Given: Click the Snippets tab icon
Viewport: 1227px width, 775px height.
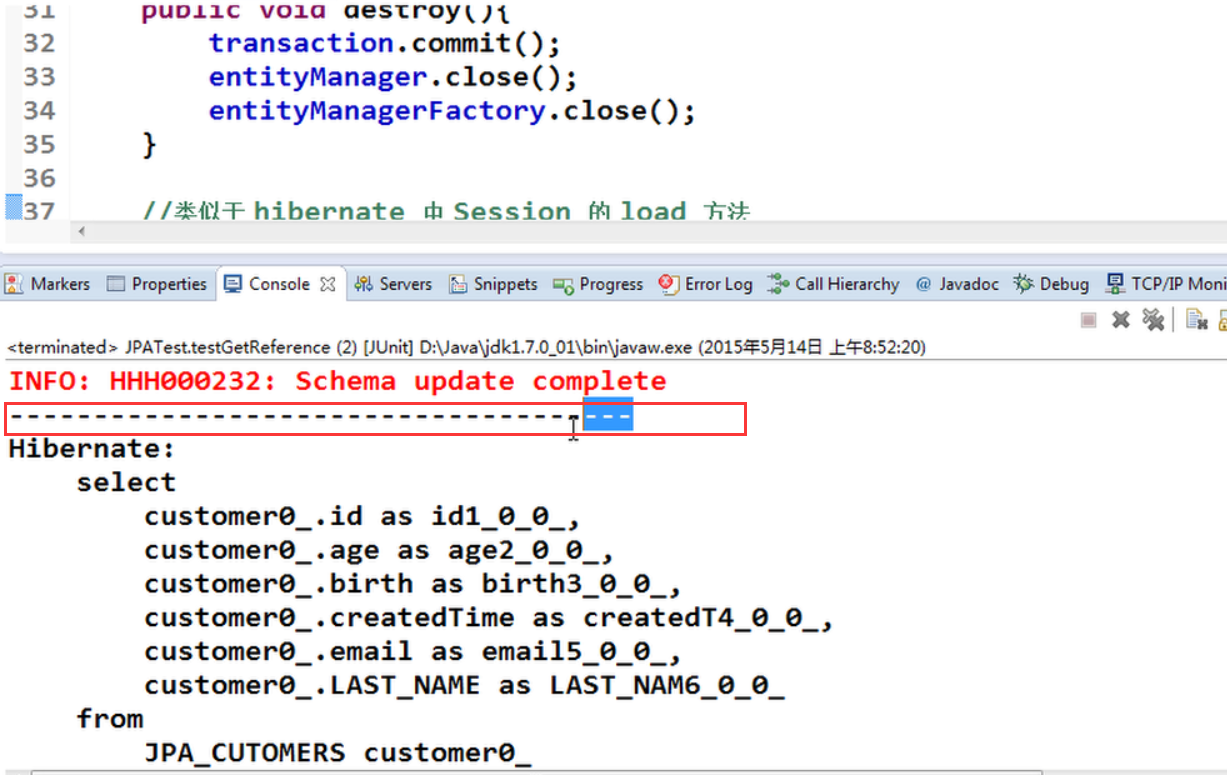Looking at the screenshot, I should 458,284.
